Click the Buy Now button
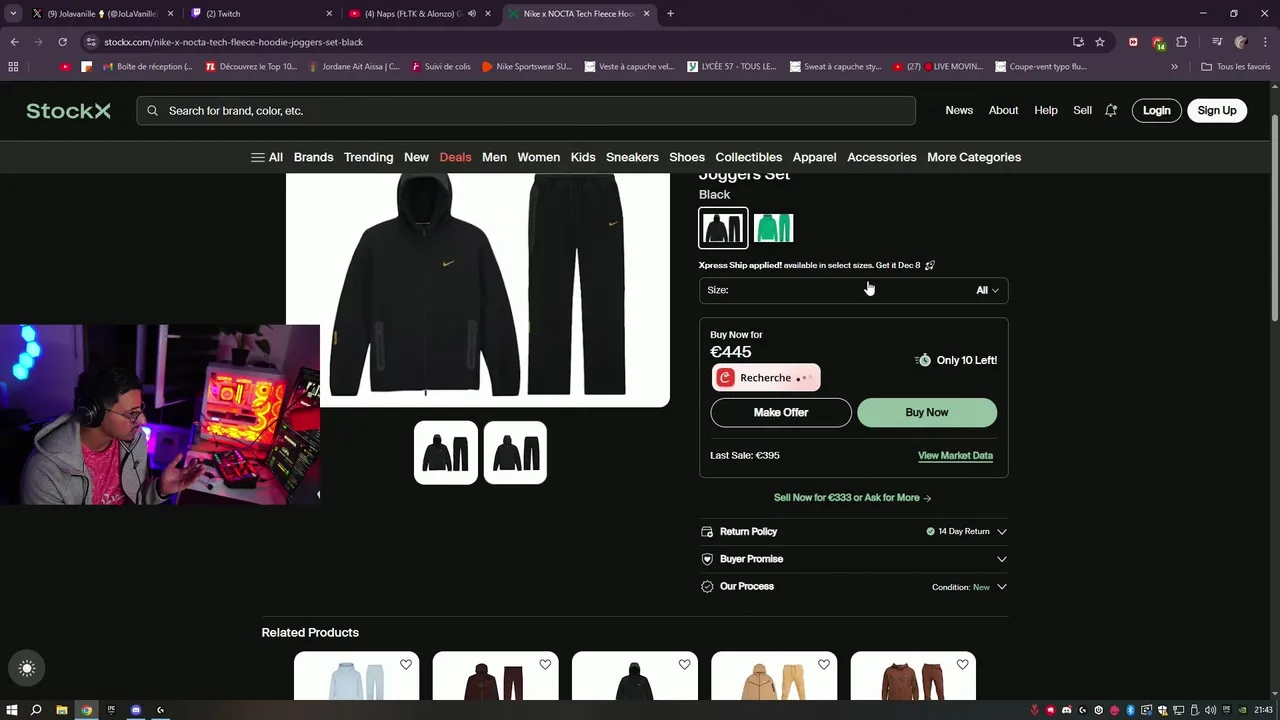The image size is (1280, 720). pos(927,412)
